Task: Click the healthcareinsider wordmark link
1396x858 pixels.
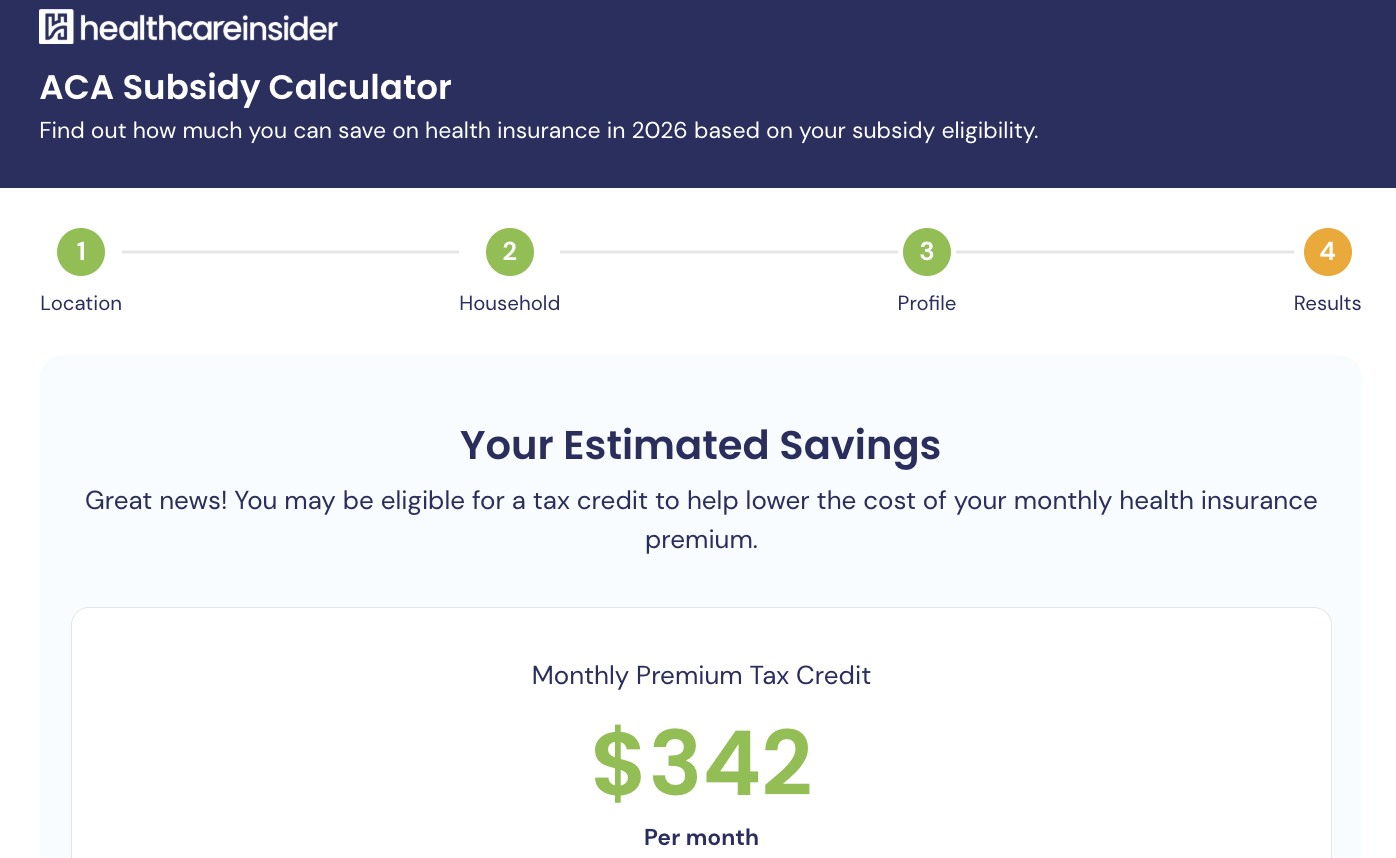Action: (210, 27)
